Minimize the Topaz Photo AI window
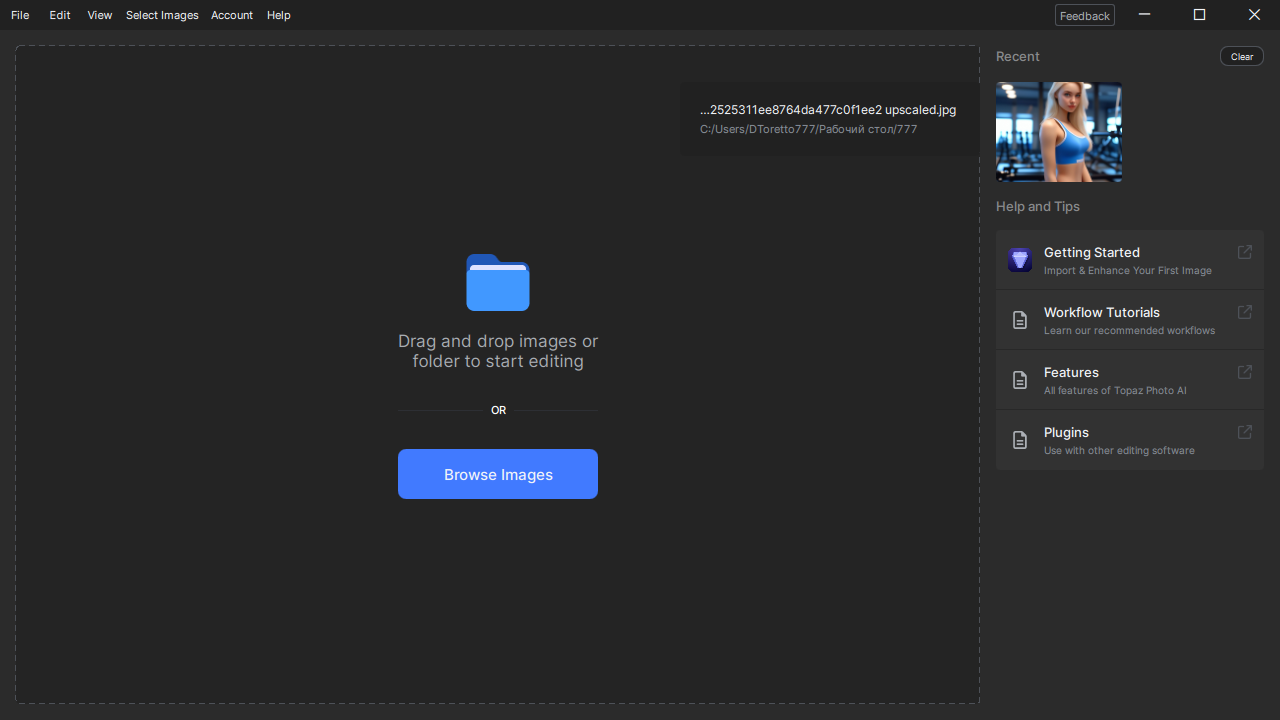1280x720 pixels. click(x=1145, y=14)
